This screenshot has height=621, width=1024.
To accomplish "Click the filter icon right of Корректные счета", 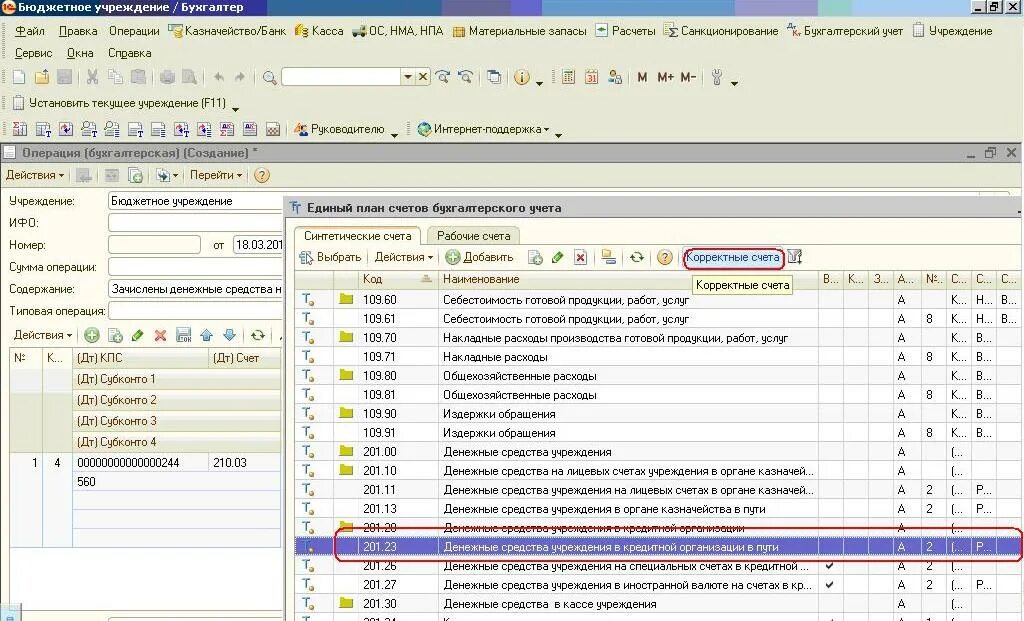I will click(x=794, y=257).
